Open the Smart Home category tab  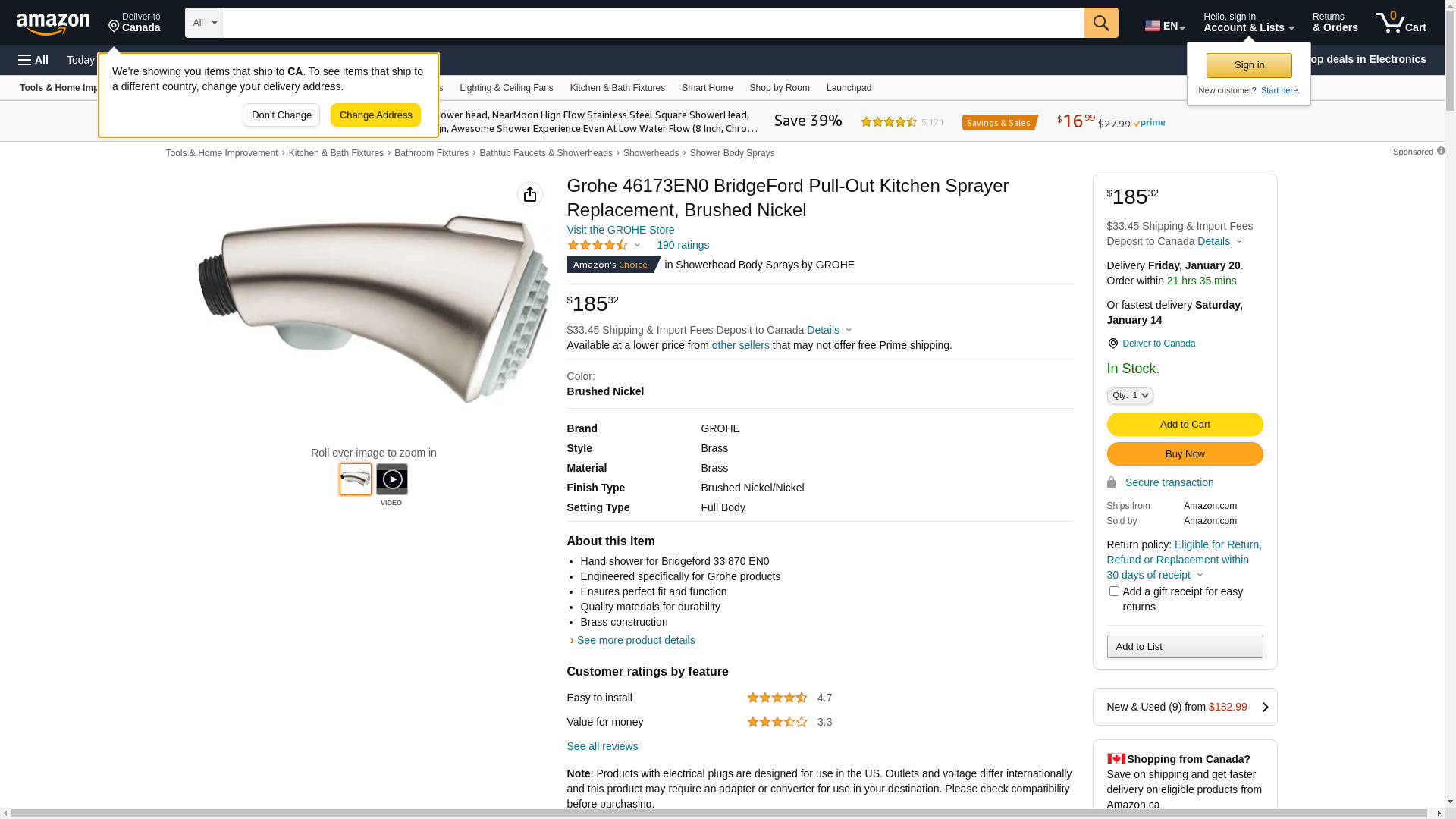tap(708, 88)
